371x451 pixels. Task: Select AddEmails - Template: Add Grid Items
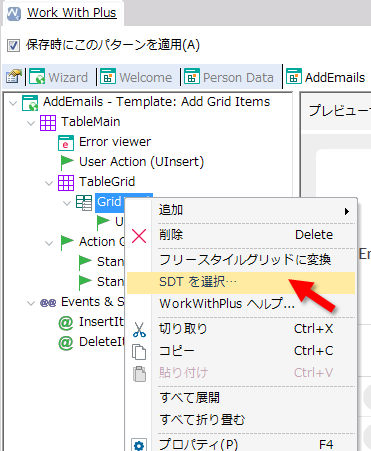pyautogui.click(x=156, y=102)
